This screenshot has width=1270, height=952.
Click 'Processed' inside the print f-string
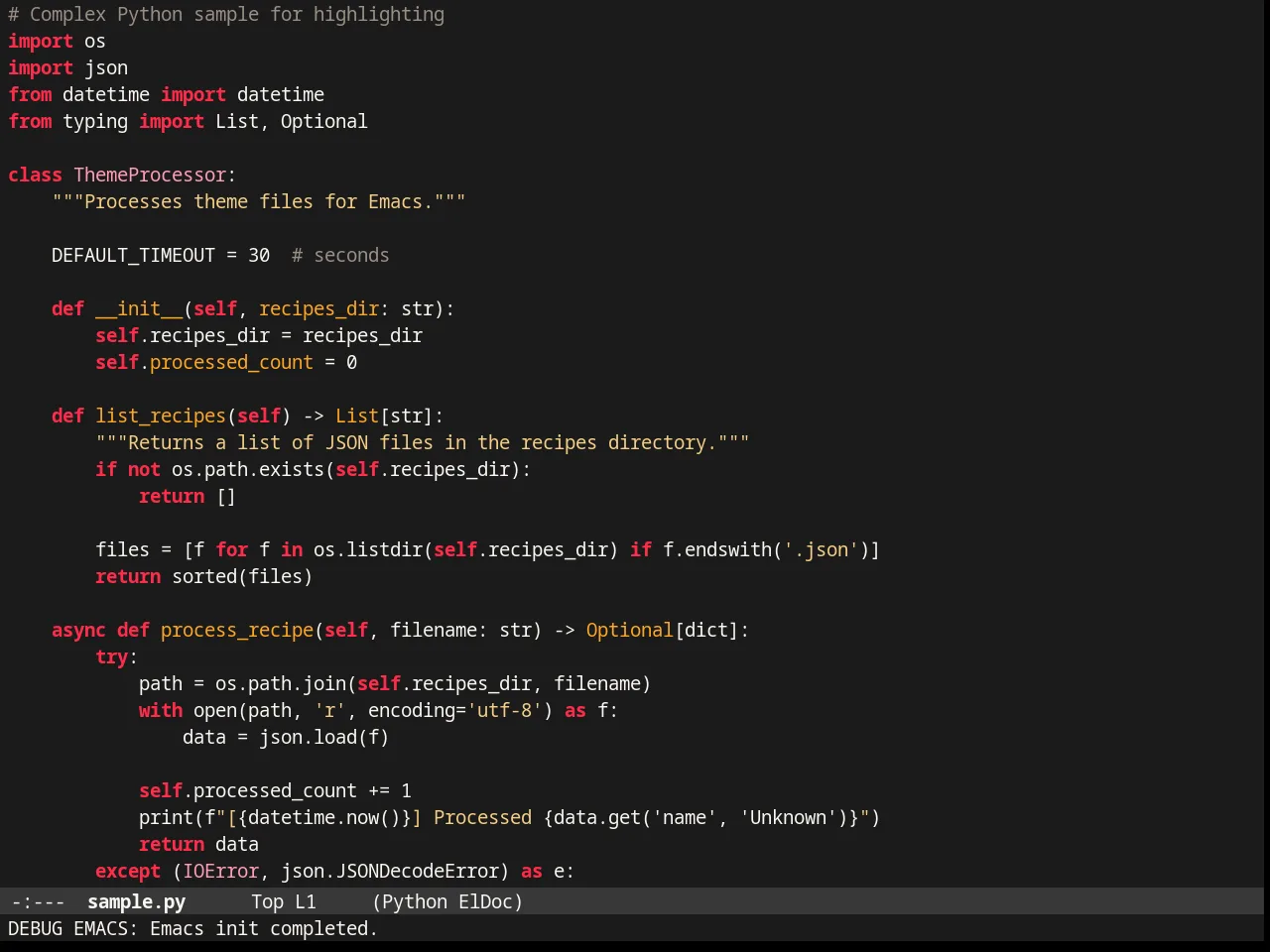(x=483, y=817)
